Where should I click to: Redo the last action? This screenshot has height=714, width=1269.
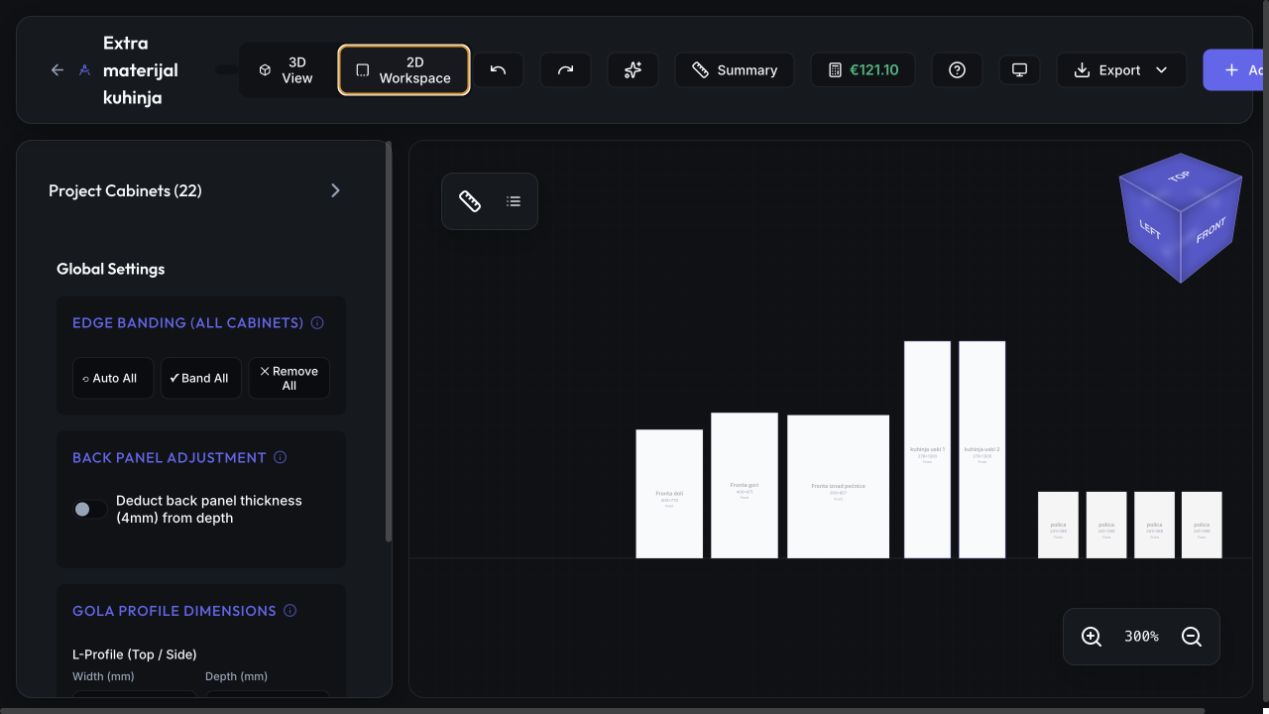(x=566, y=70)
